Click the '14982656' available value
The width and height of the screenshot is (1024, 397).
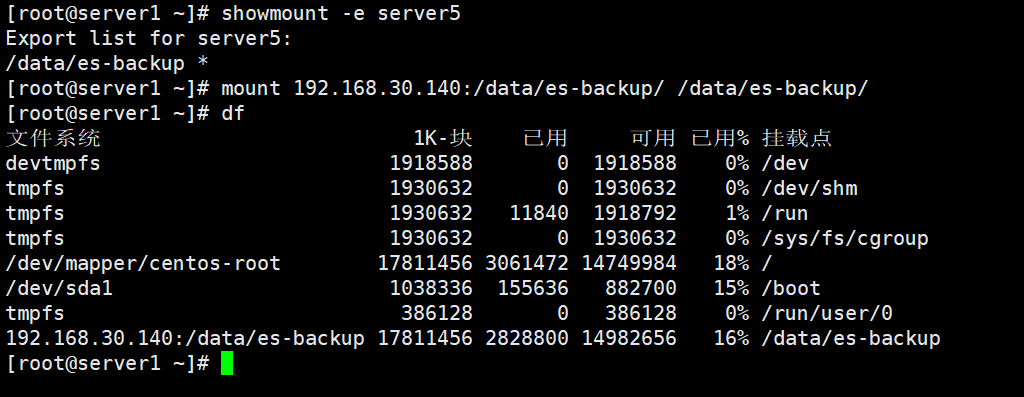(x=629, y=339)
